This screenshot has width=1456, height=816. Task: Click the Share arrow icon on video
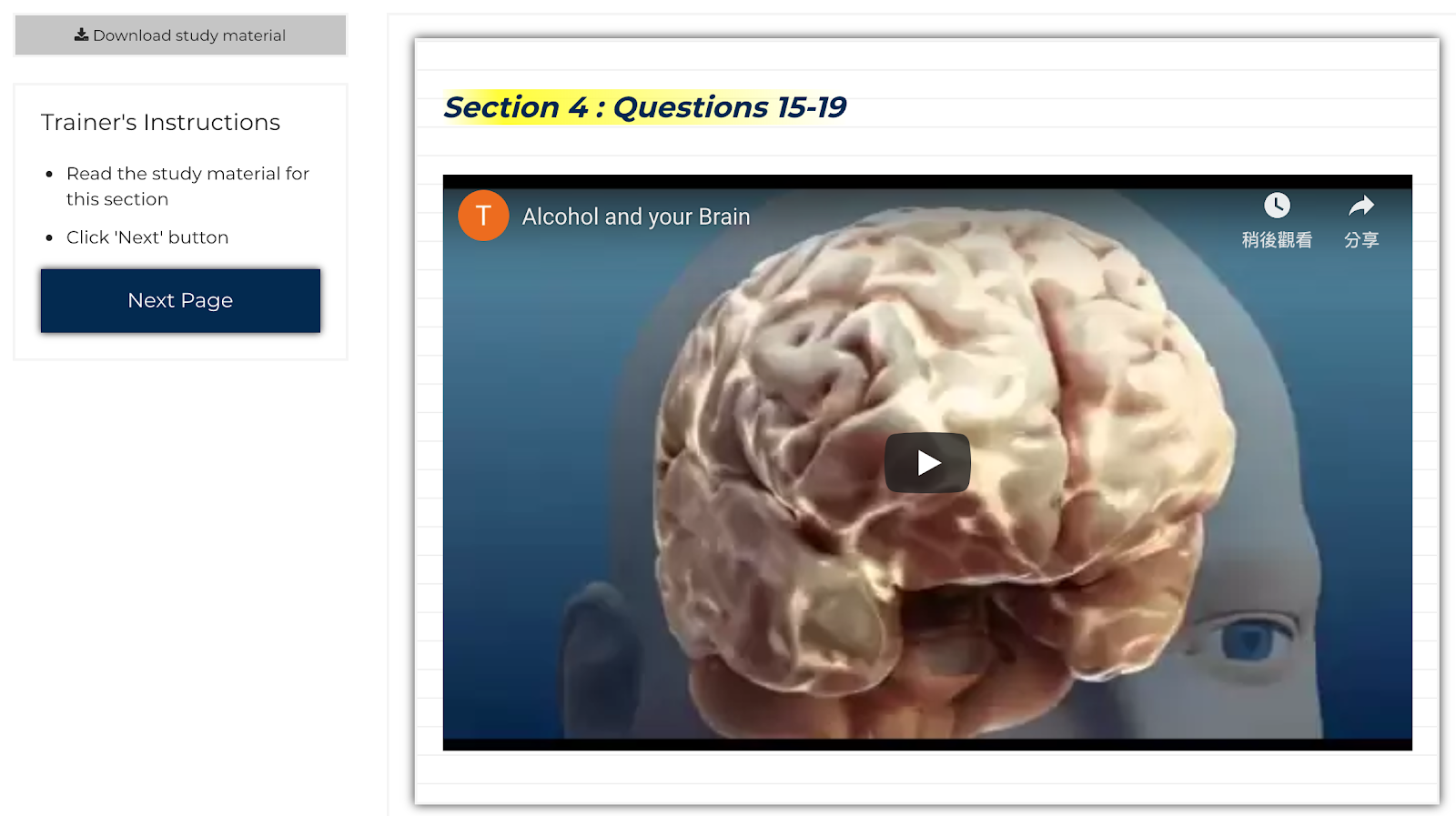click(1361, 206)
